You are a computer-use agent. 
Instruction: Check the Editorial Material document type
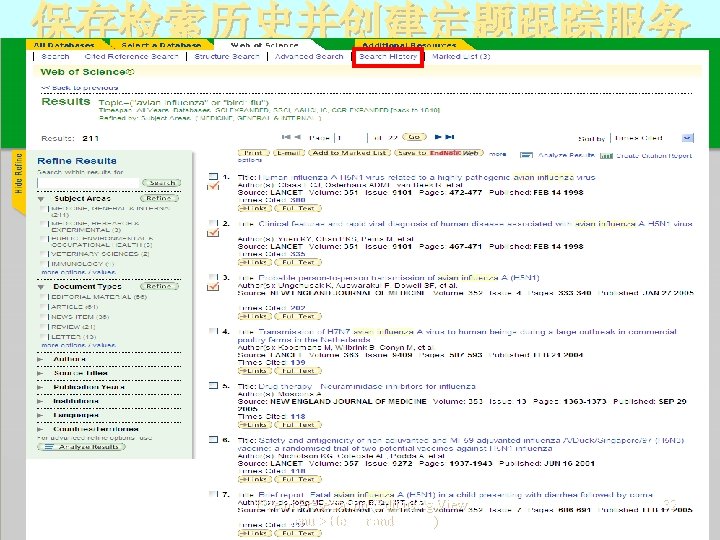(44, 297)
